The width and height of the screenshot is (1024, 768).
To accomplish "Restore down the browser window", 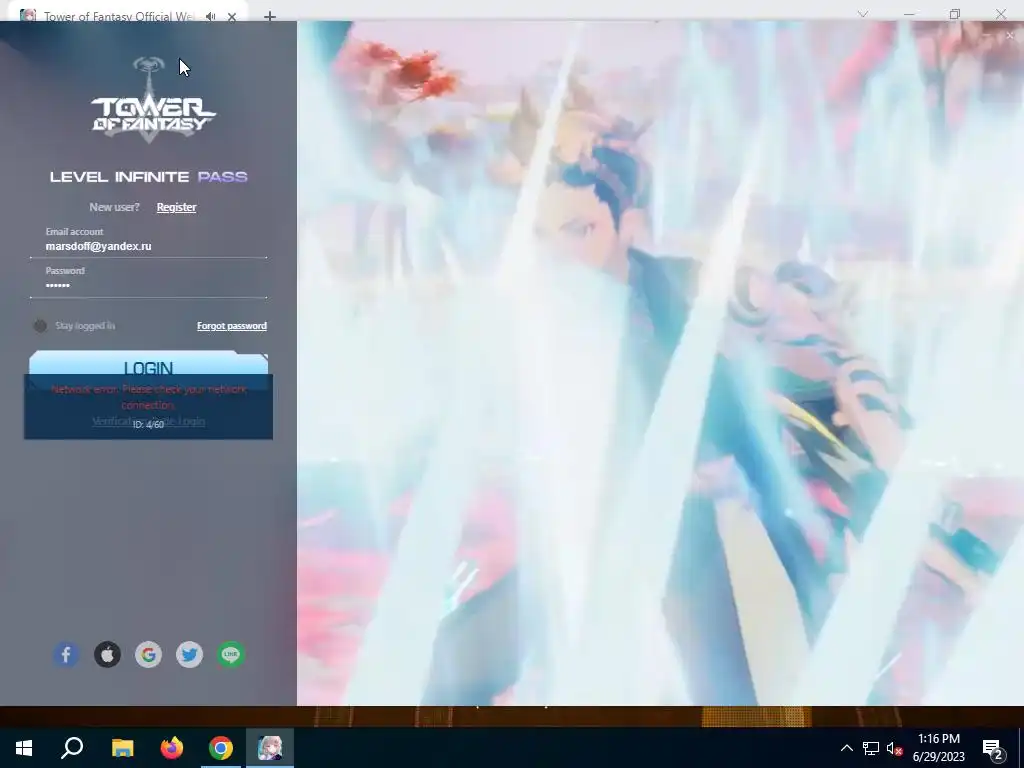I will pos(955,14).
